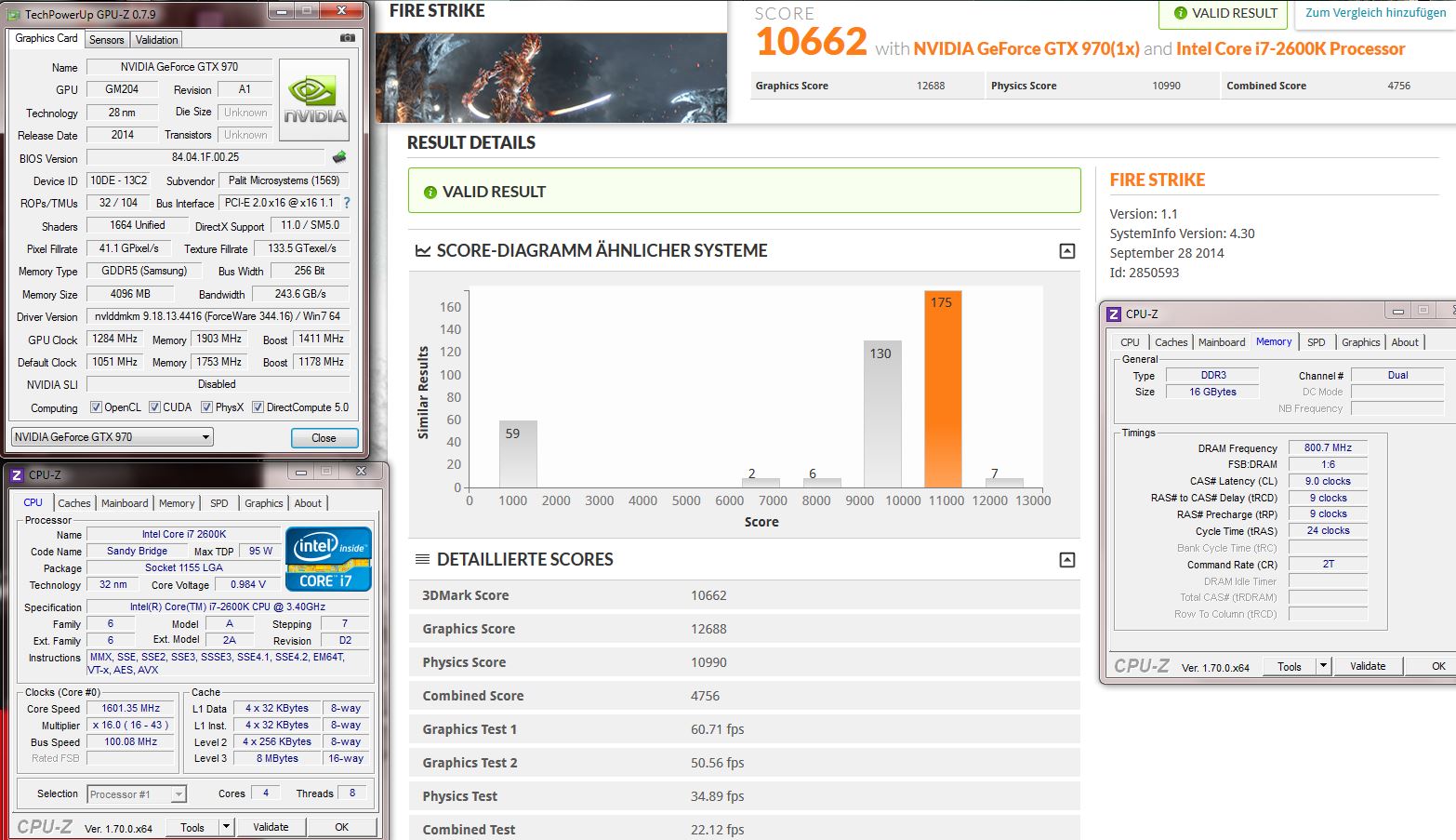Open SPD tab in right CPU-Z window

pyautogui.click(x=1317, y=342)
